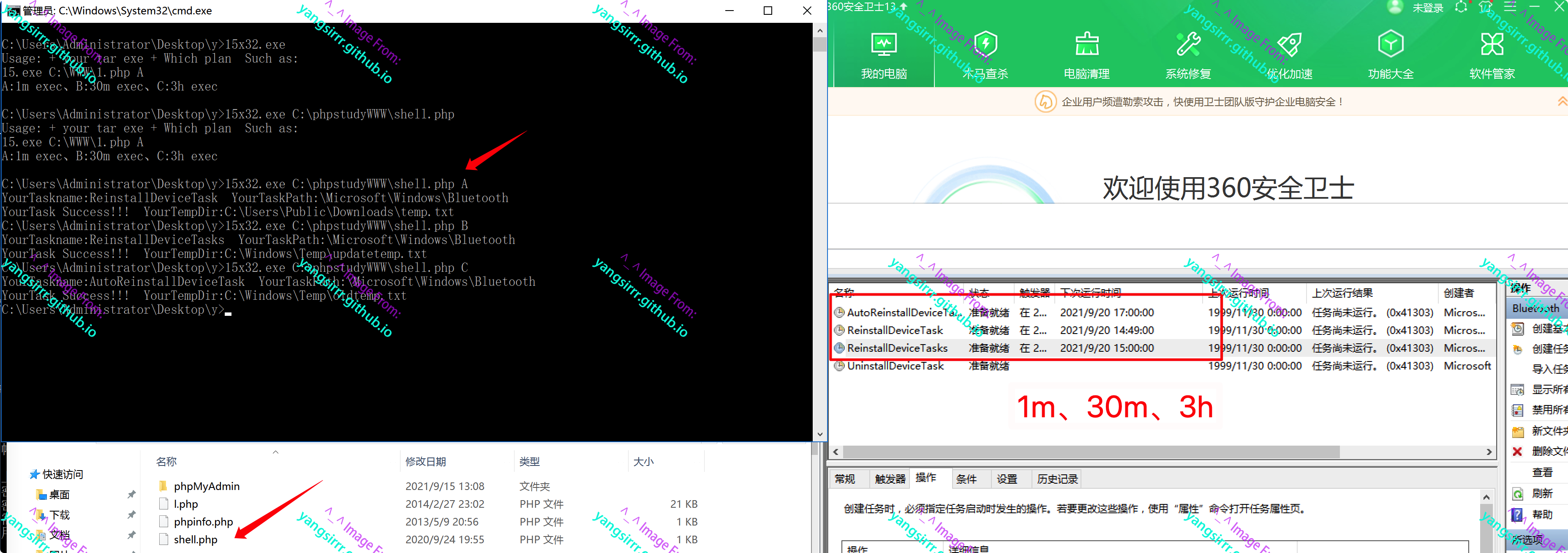Click red X 删除文件夹 action

tap(1518, 451)
